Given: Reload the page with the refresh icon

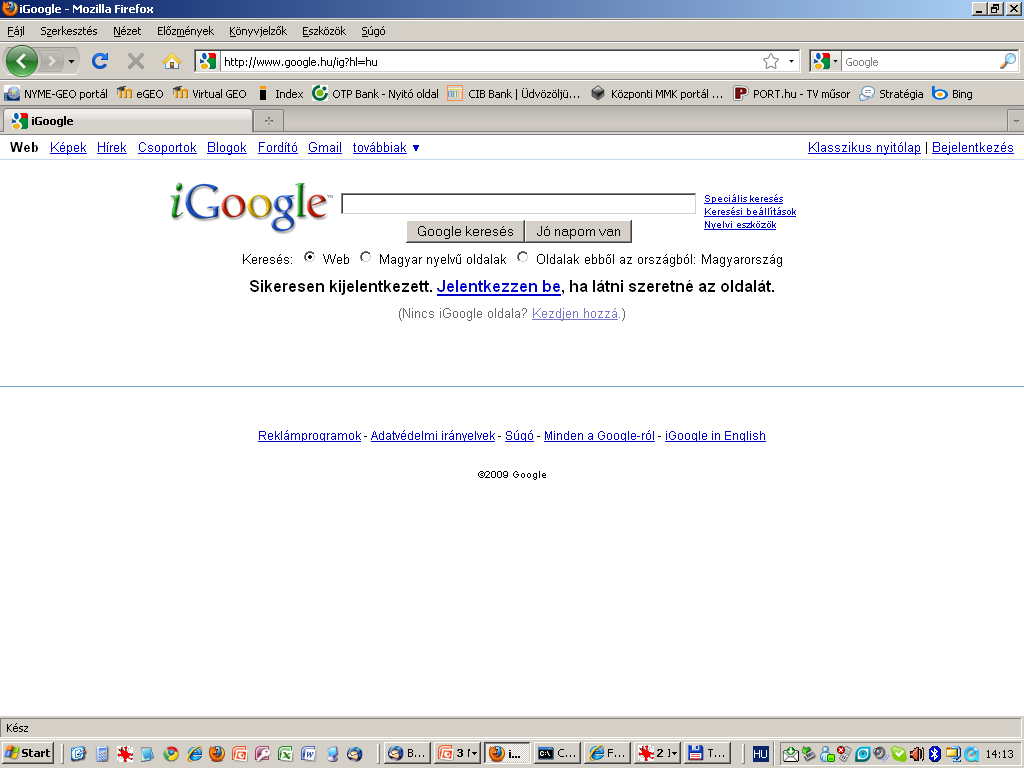Looking at the screenshot, I should tap(100, 61).
